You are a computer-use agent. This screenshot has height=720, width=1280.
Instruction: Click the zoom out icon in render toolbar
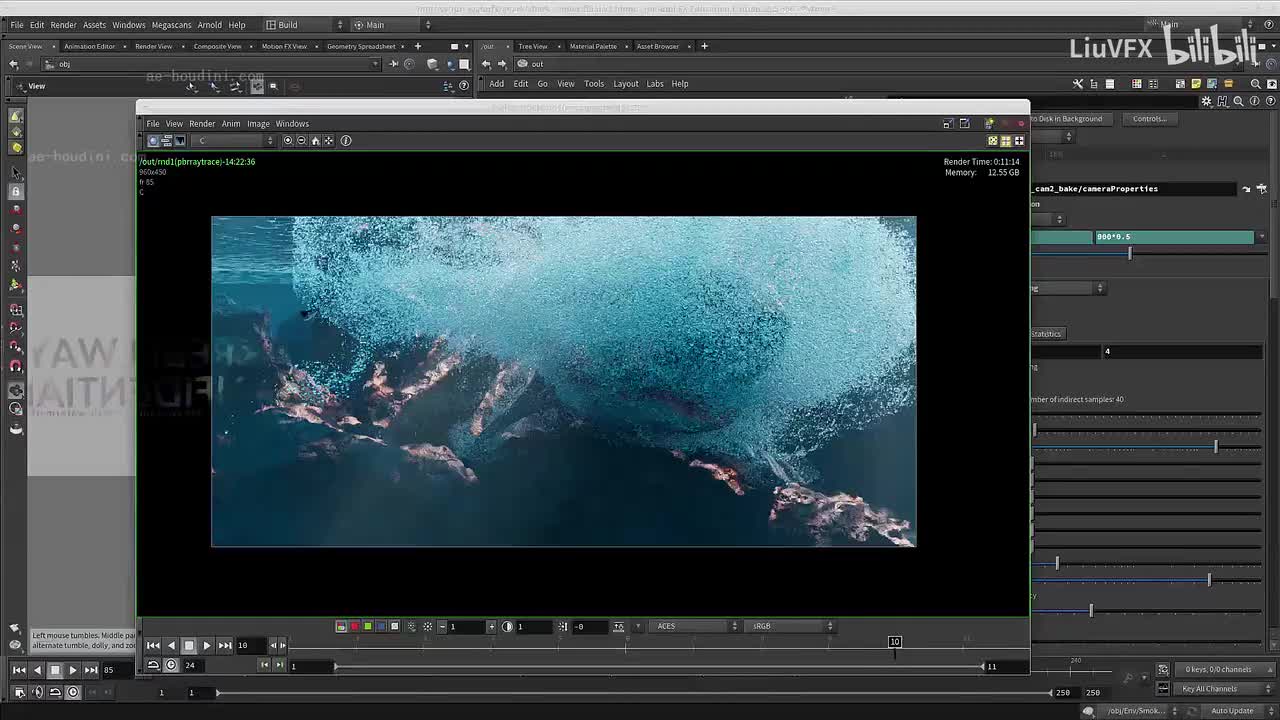pyautogui.click(x=301, y=140)
